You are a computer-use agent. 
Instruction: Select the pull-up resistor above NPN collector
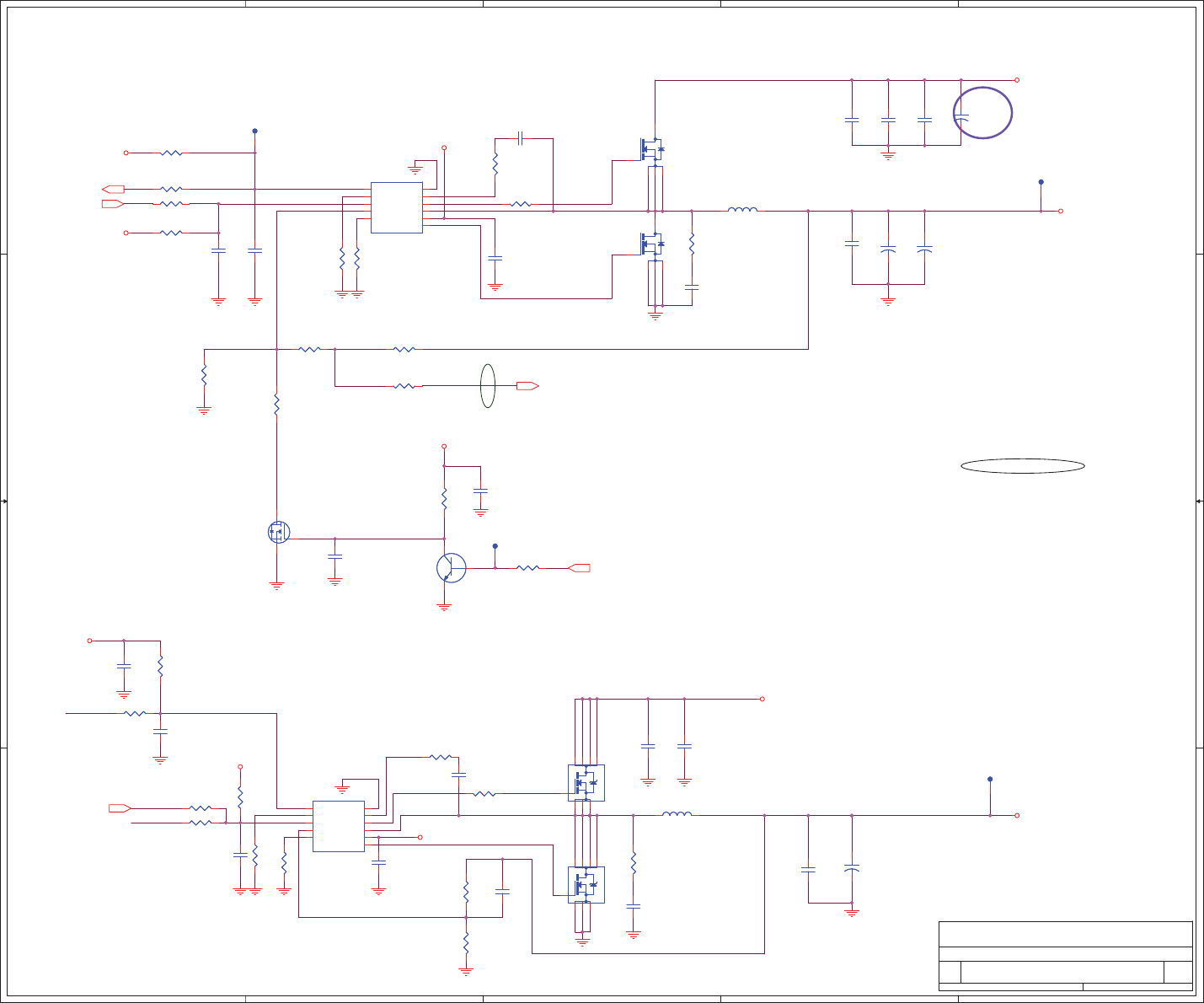click(x=444, y=501)
